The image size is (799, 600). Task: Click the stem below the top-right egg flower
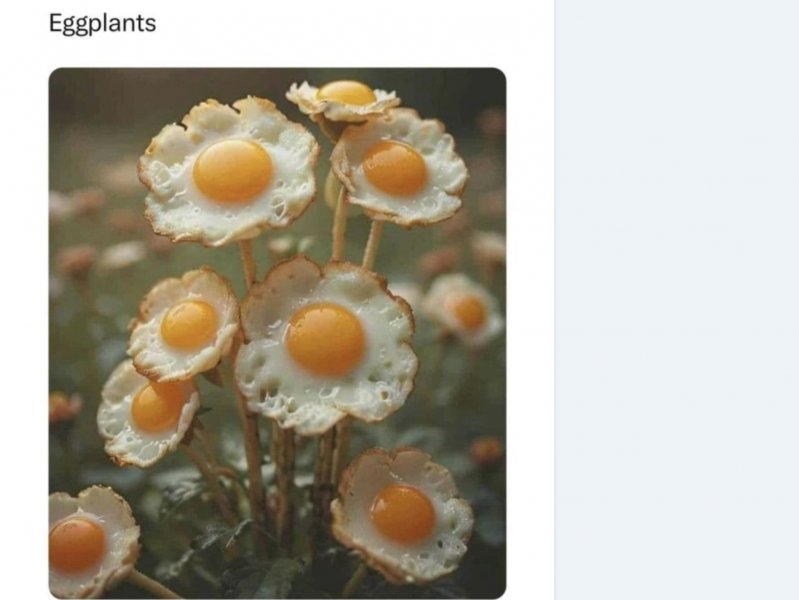click(x=372, y=245)
